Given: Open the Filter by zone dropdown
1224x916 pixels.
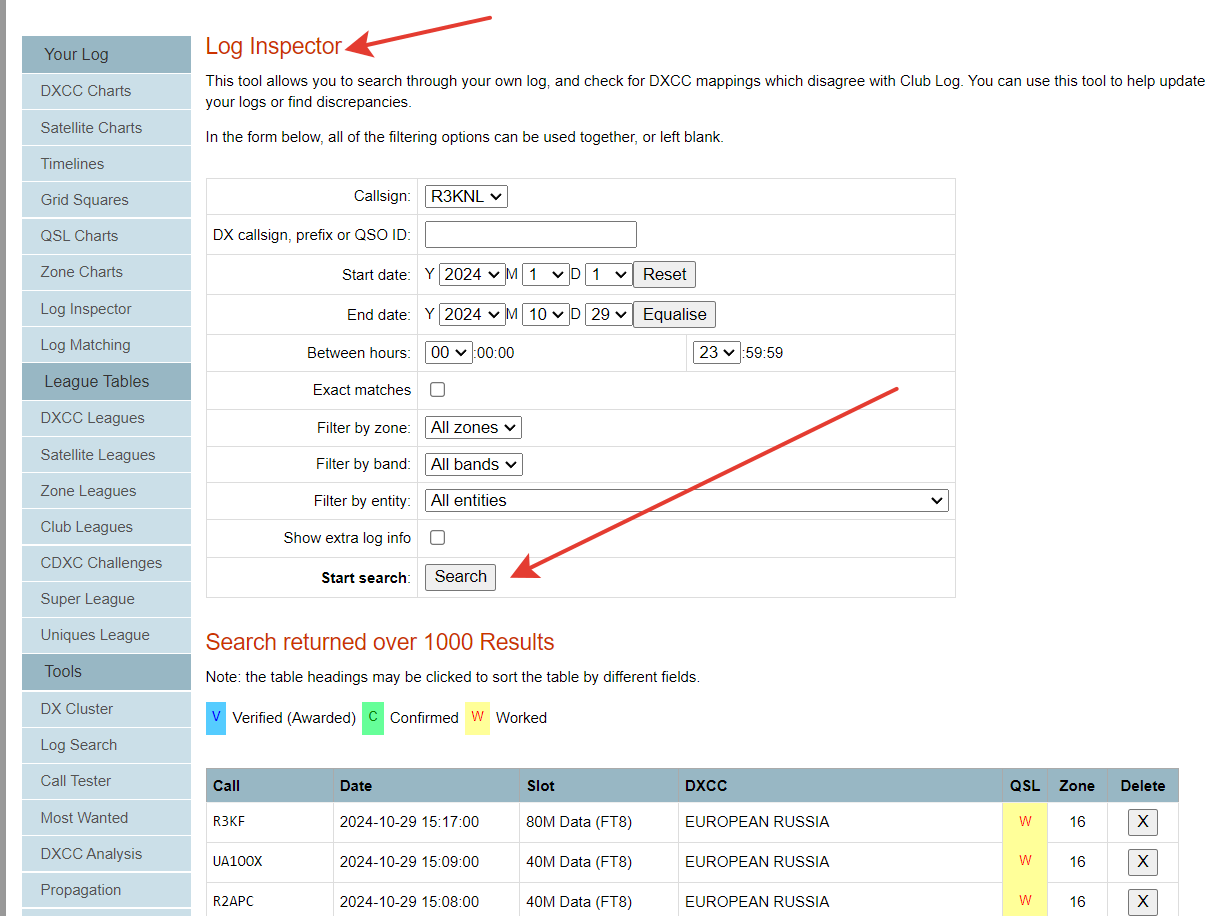Looking at the screenshot, I should pyautogui.click(x=473, y=427).
